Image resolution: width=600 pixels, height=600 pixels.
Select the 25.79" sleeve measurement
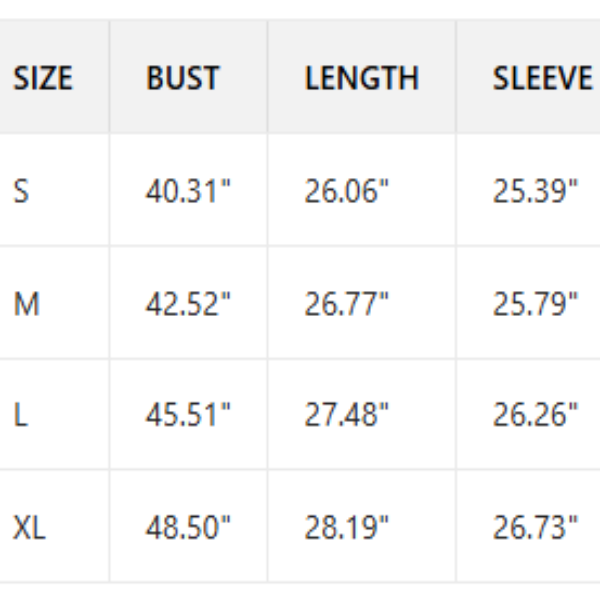(535, 303)
